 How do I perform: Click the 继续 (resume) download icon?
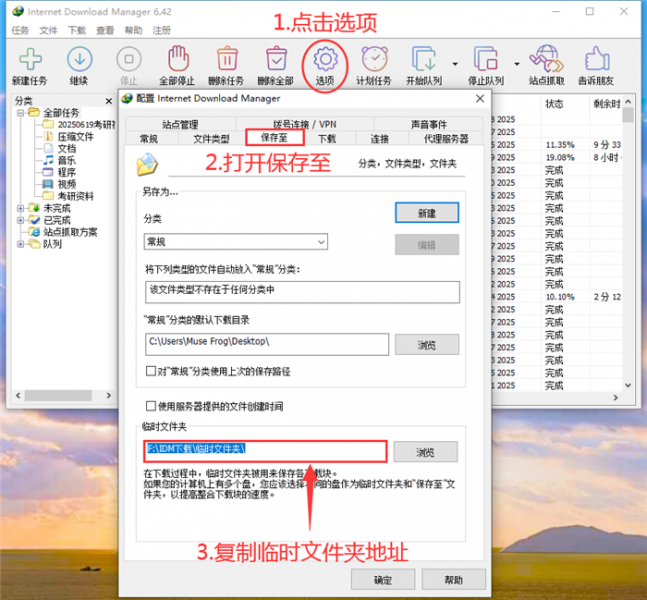click(x=78, y=60)
